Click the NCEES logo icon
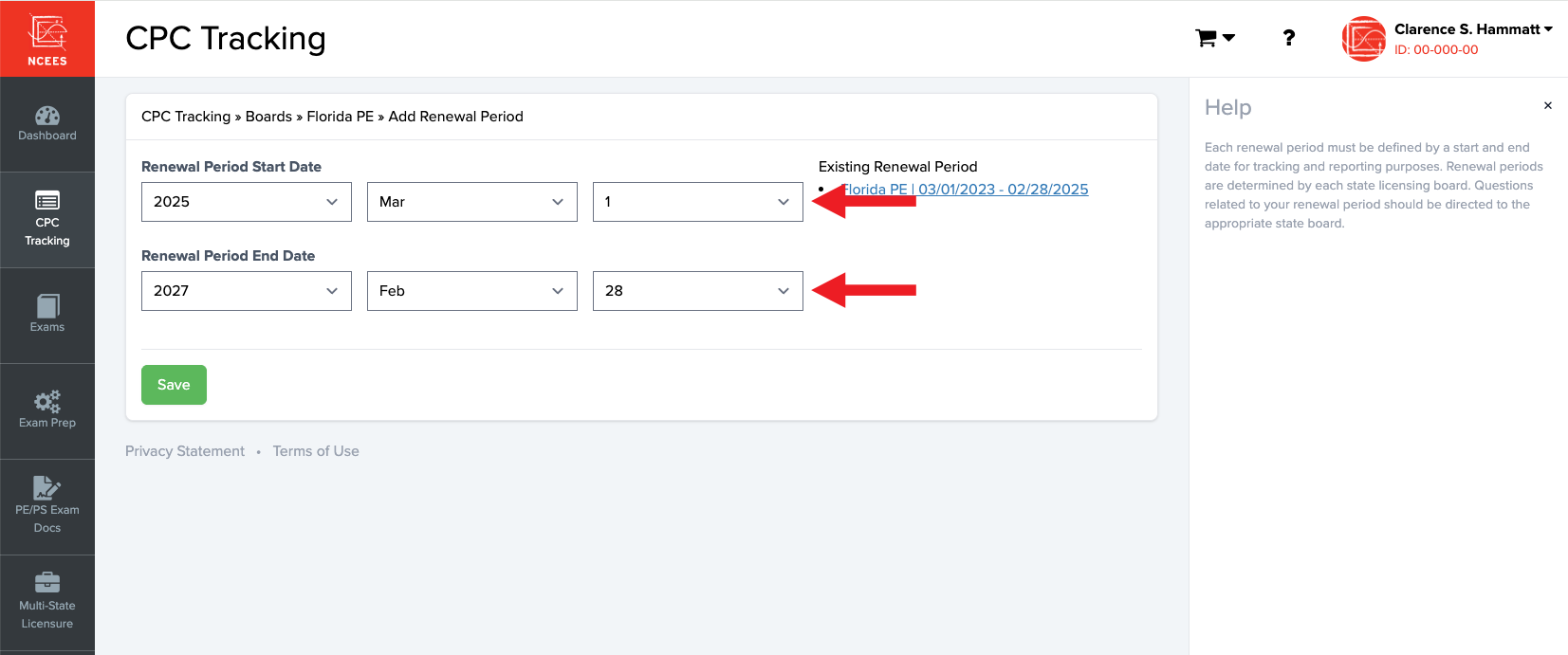This screenshot has width=1568, height=655. [x=47, y=39]
